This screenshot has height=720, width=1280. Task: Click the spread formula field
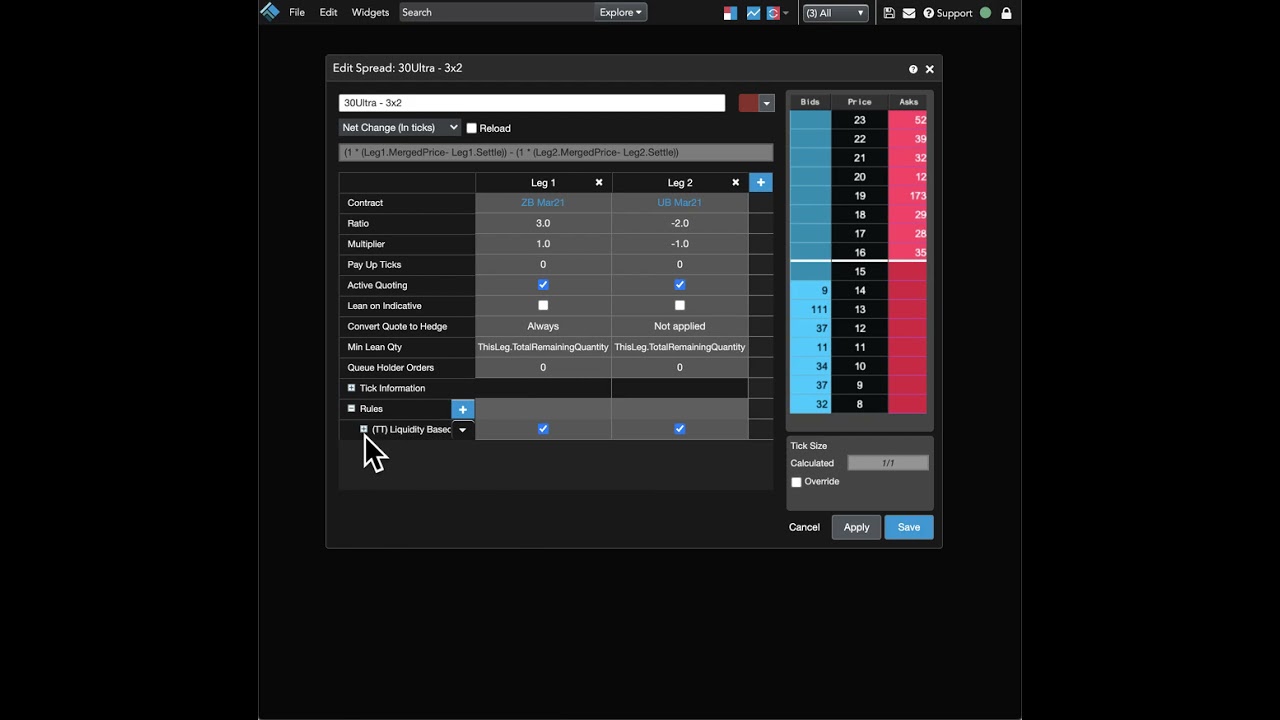[x=556, y=152]
